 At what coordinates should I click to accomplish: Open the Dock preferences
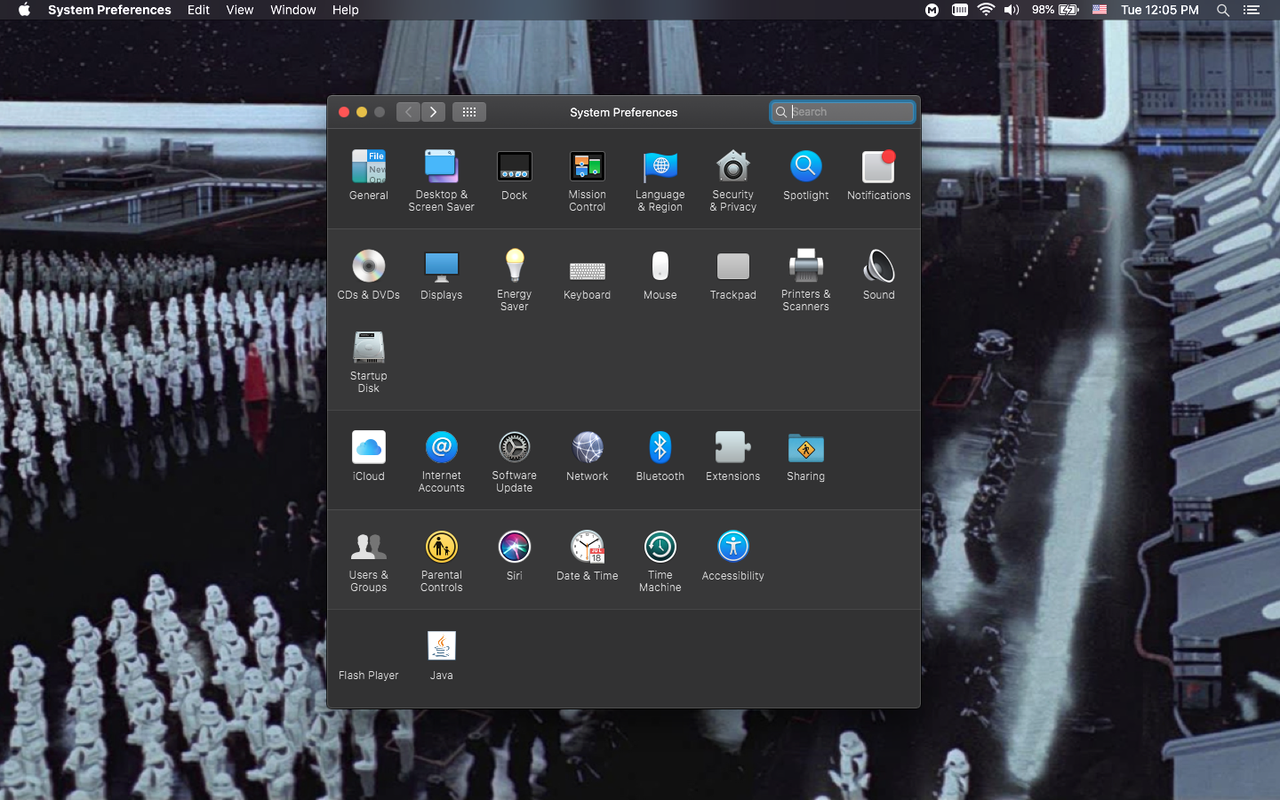[514, 167]
